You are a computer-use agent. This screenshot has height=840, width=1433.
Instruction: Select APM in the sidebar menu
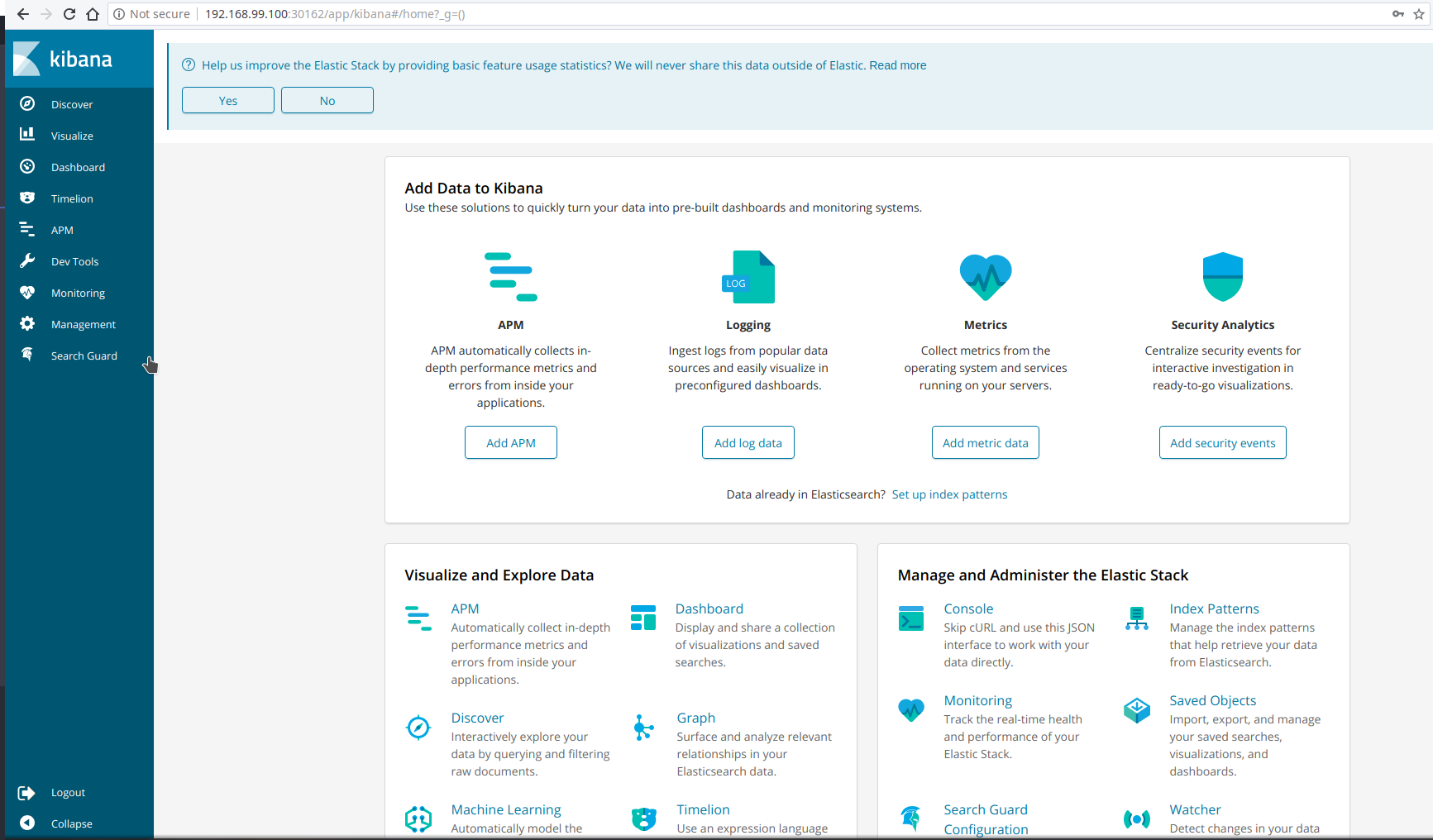(x=62, y=230)
